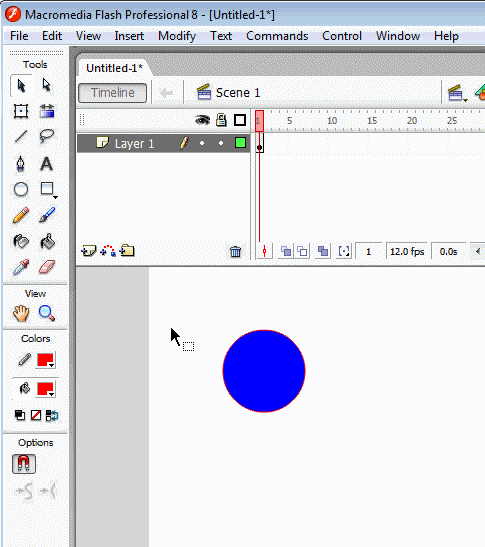Viewport: 485px width, 547px height.
Task: Toggle lock dot for Layer 1
Action: coord(221,143)
